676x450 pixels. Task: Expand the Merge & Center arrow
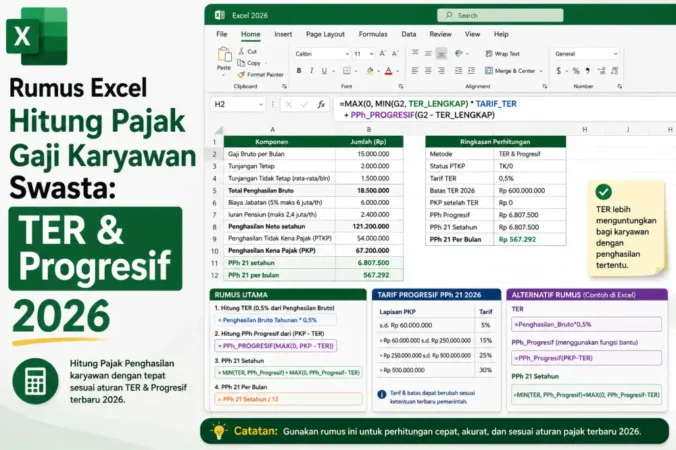[541, 71]
